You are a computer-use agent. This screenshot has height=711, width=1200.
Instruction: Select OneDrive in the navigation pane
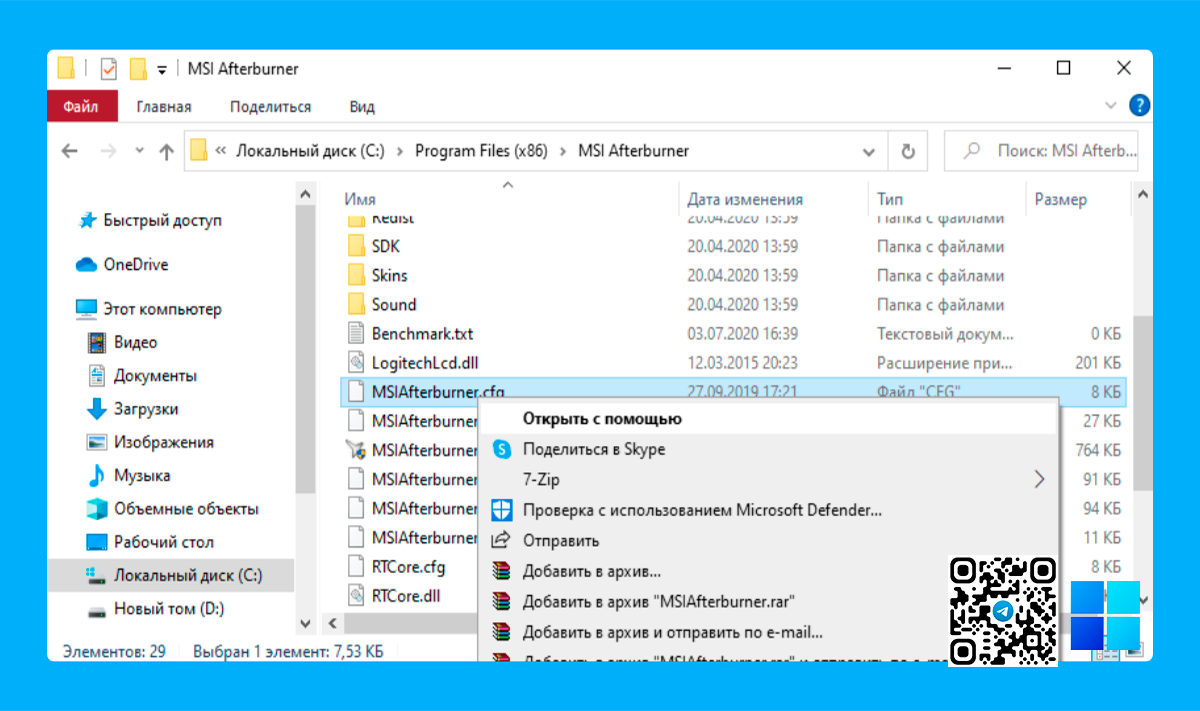[136, 265]
